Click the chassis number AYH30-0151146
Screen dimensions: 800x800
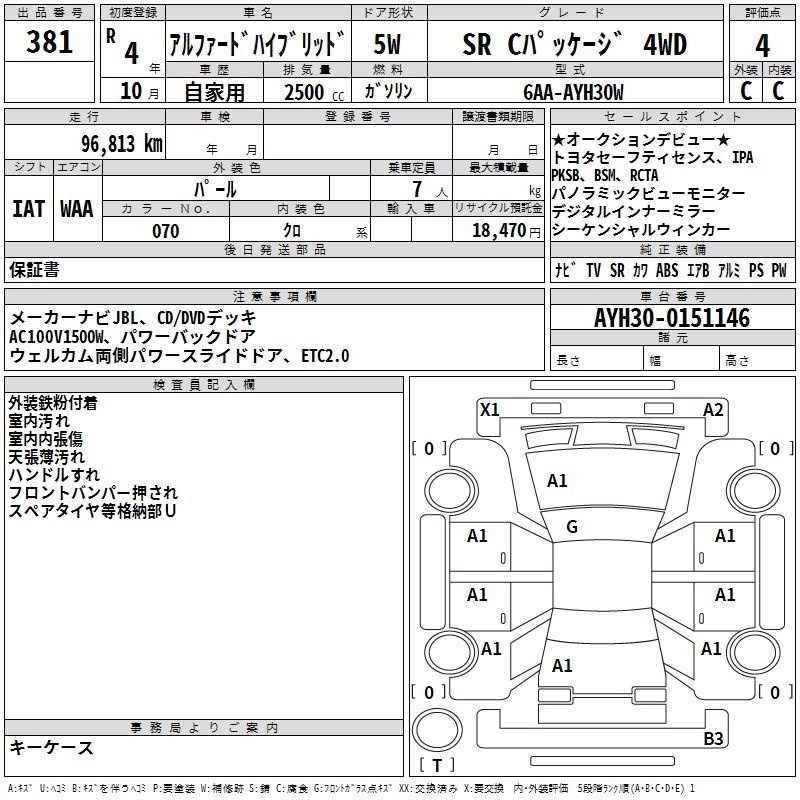[671, 318]
